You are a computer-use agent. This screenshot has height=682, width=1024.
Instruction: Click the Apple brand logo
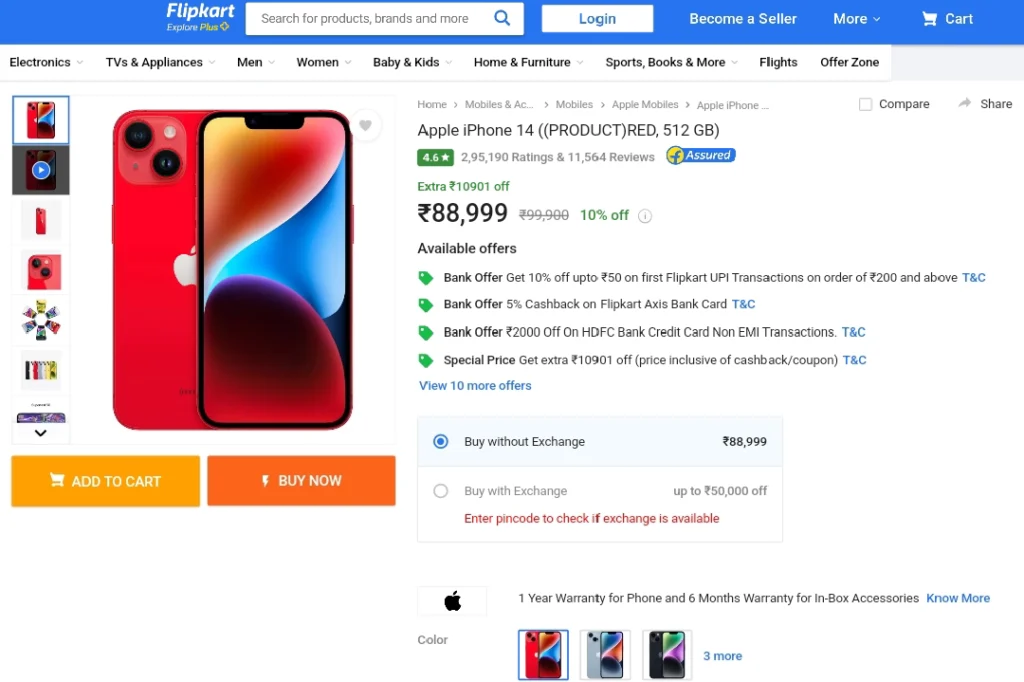pos(453,600)
